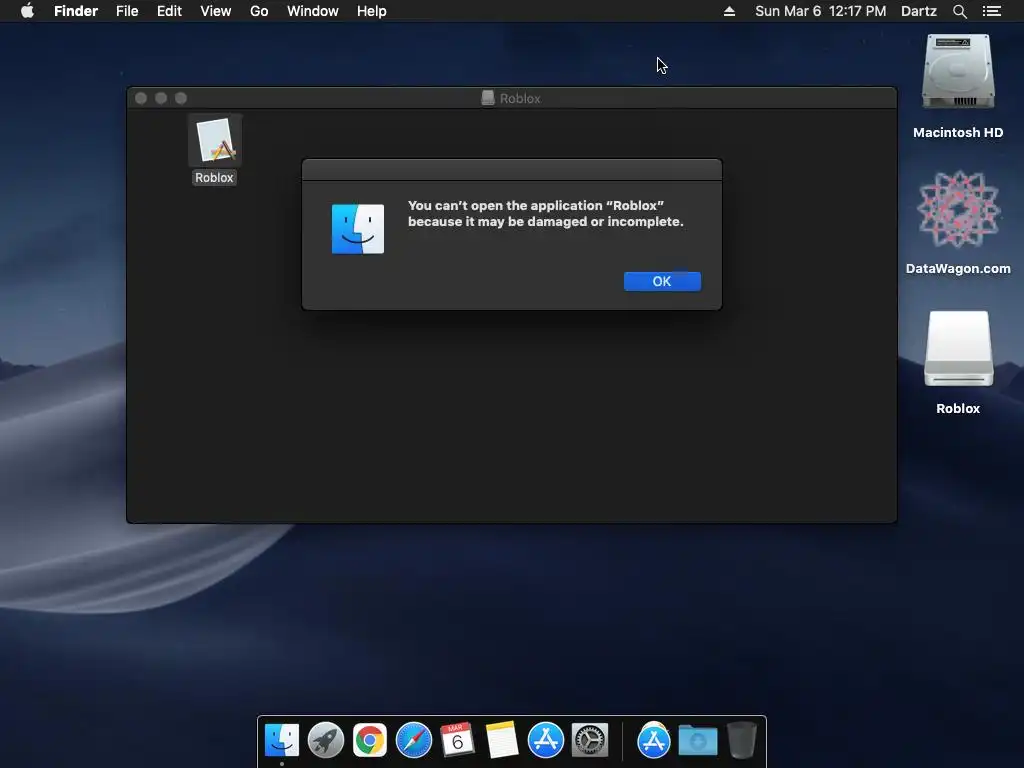Open the Finder menu in the menu bar

tap(76, 11)
